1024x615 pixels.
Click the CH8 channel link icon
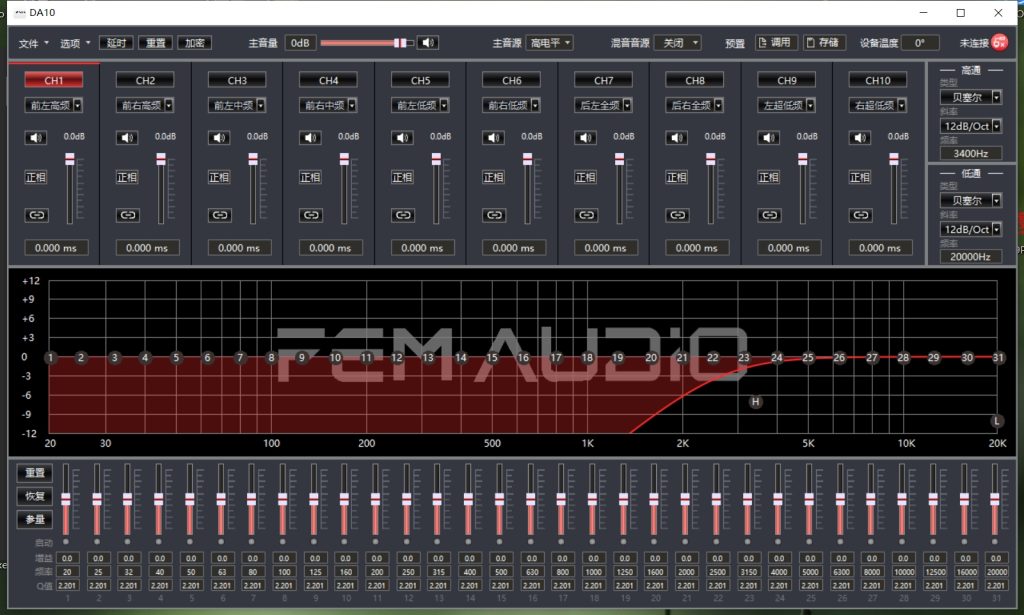click(679, 215)
